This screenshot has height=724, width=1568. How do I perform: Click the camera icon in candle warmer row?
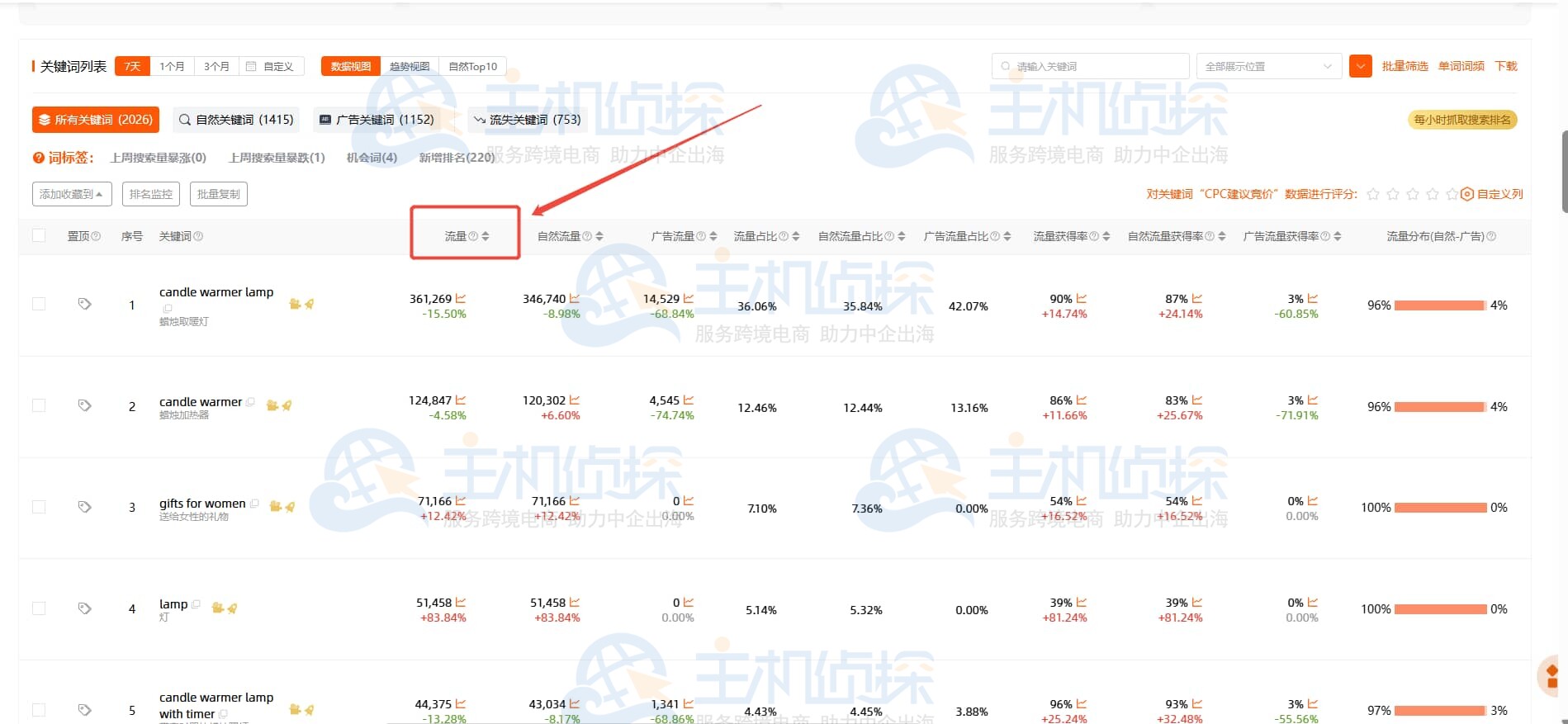tap(272, 405)
